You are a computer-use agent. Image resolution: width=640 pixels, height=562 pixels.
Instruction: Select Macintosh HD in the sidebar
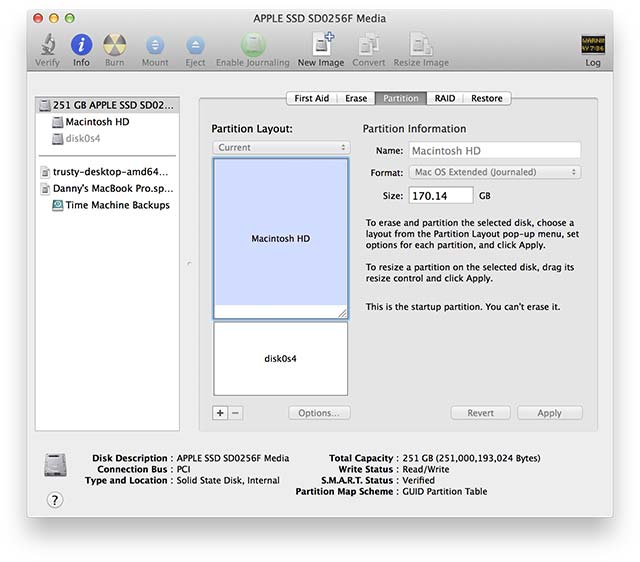pos(97,122)
